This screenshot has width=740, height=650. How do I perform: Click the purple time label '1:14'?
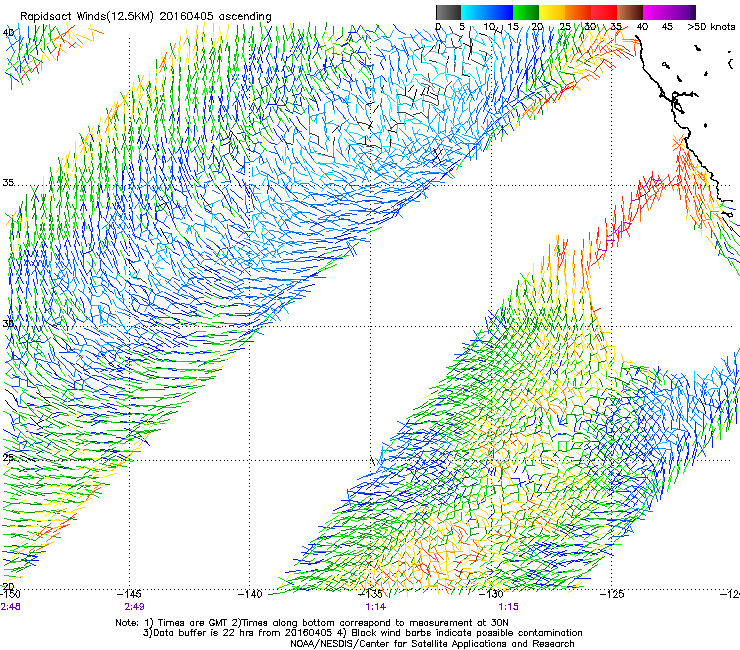click(376, 606)
